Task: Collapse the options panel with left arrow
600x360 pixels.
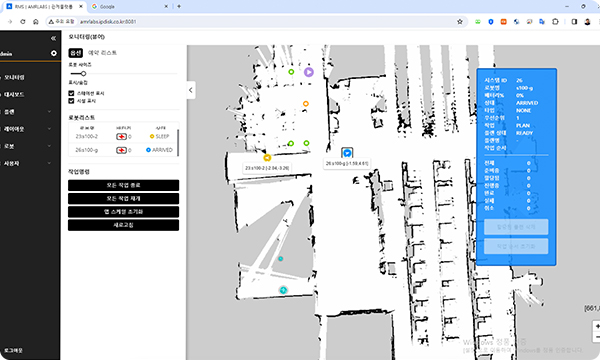Action: (191, 90)
